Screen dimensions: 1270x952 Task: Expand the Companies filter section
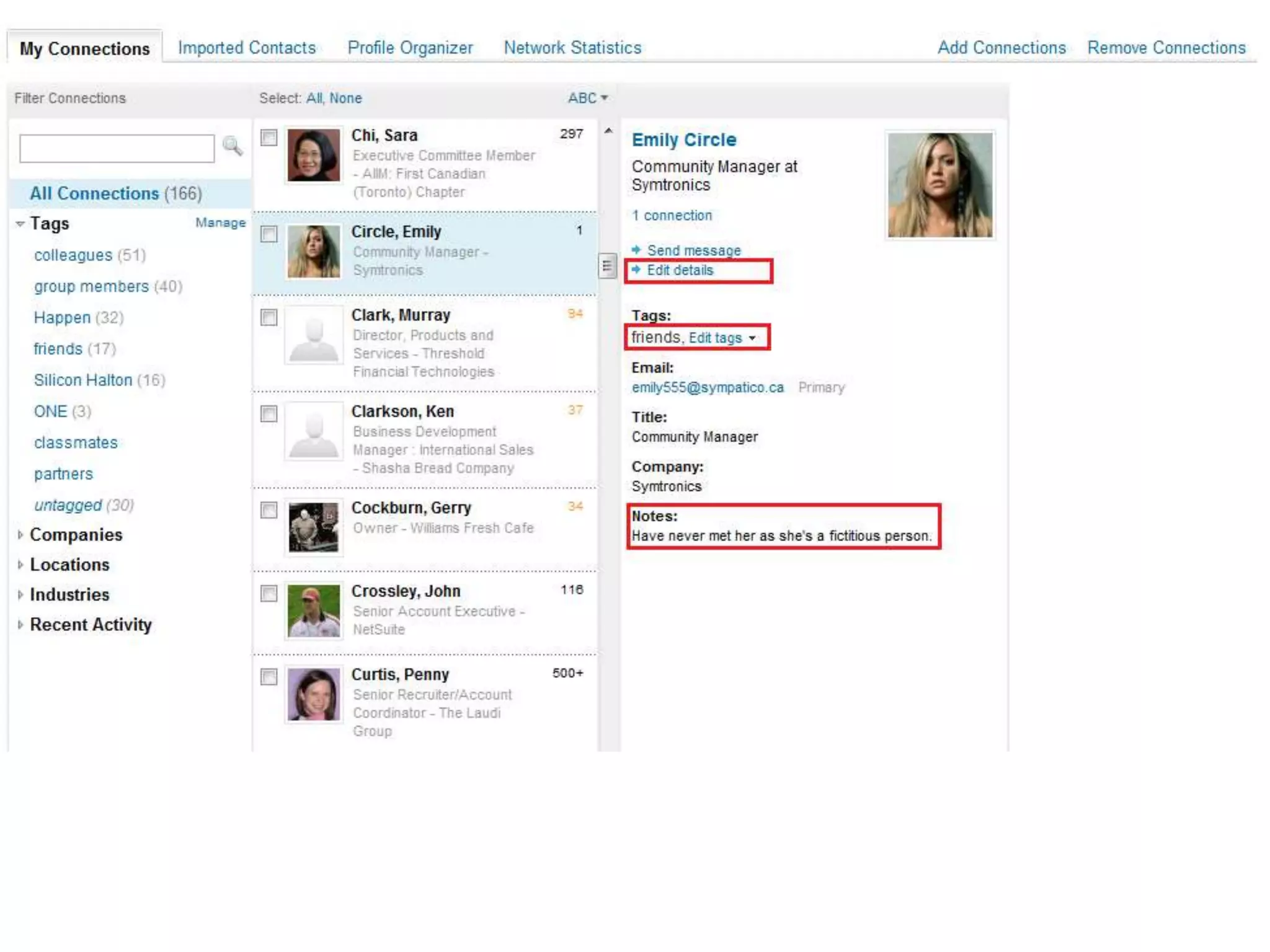[20, 535]
